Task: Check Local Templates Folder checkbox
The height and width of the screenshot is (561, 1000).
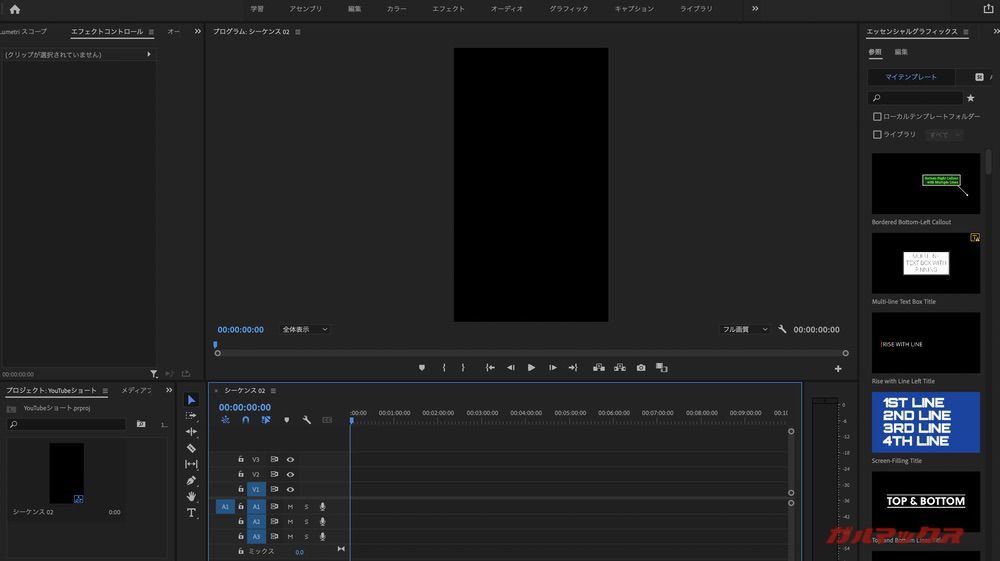Action: pos(877,117)
